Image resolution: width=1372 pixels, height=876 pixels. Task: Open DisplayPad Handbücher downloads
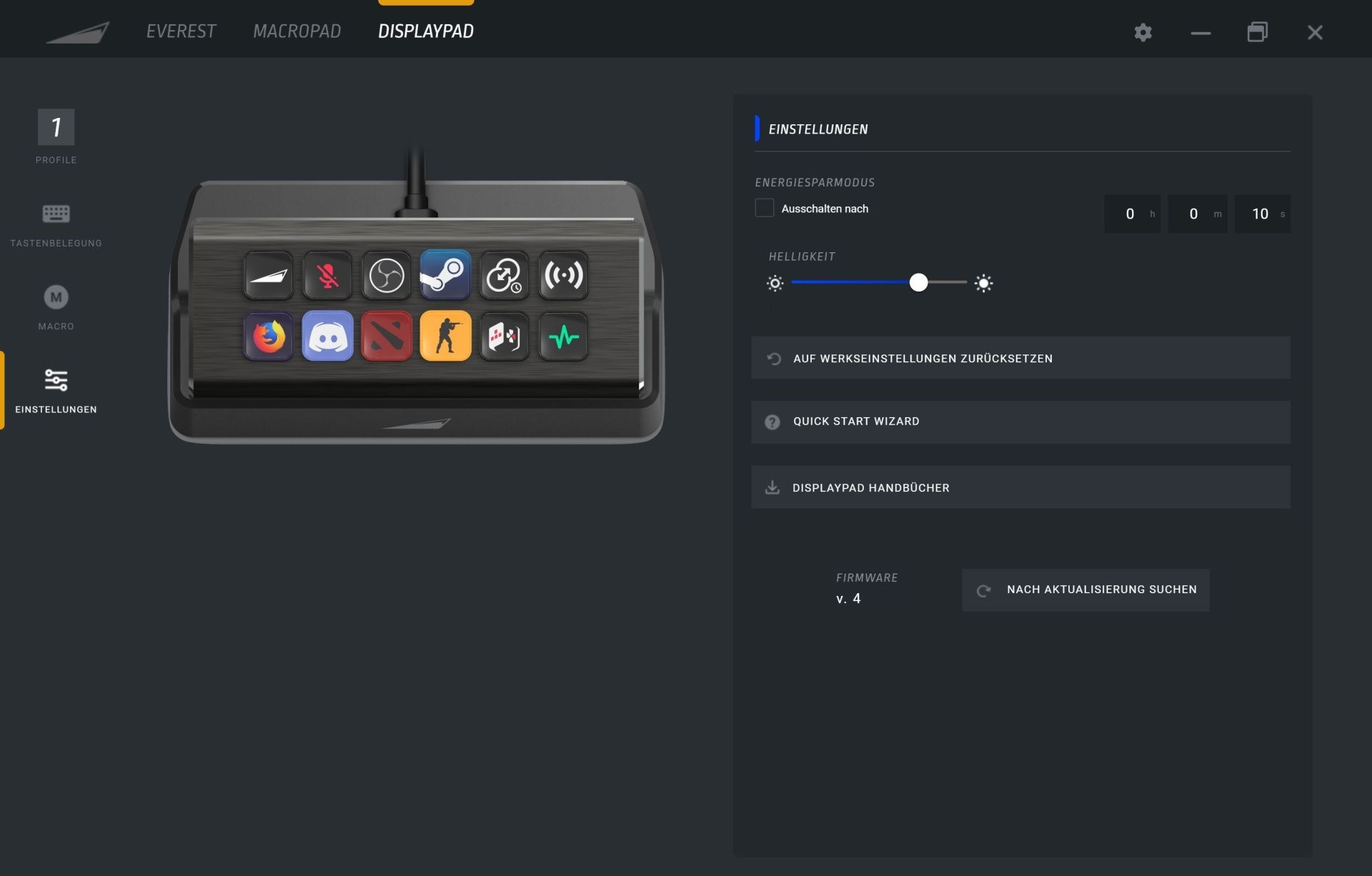tap(1020, 487)
